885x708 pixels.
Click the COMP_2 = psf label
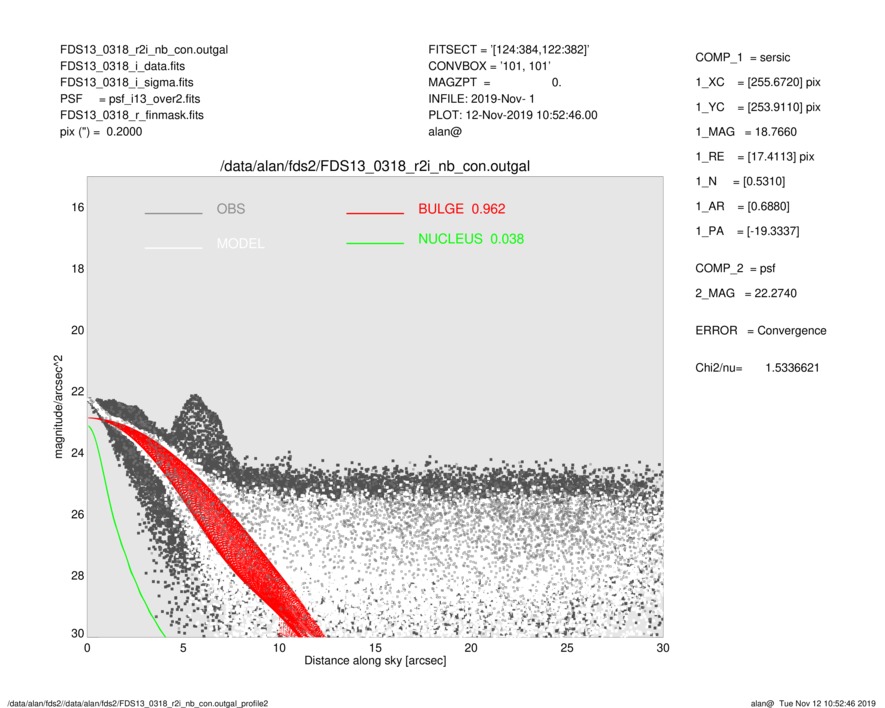pyautogui.click(x=735, y=269)
